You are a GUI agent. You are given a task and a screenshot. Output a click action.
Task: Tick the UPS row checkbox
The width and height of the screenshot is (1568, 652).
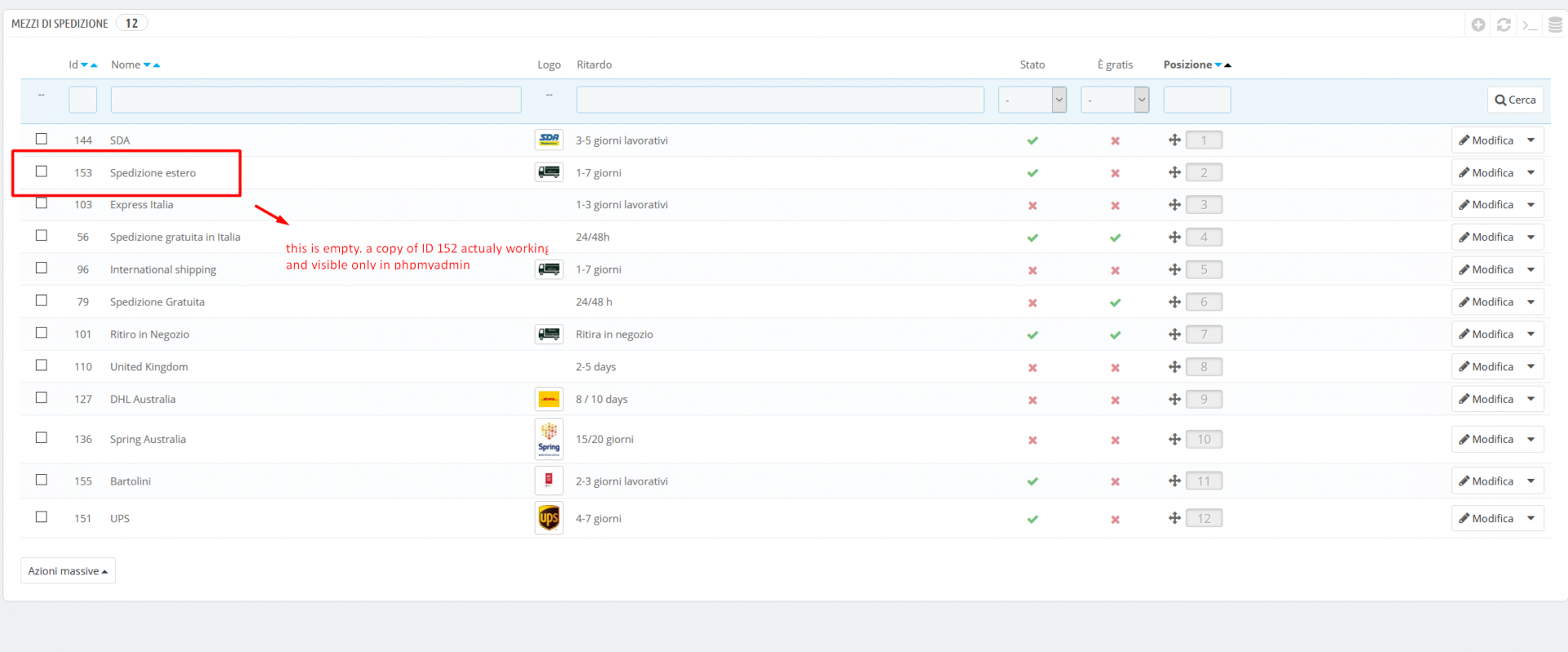pyautogui.click(x=42, y=517)
